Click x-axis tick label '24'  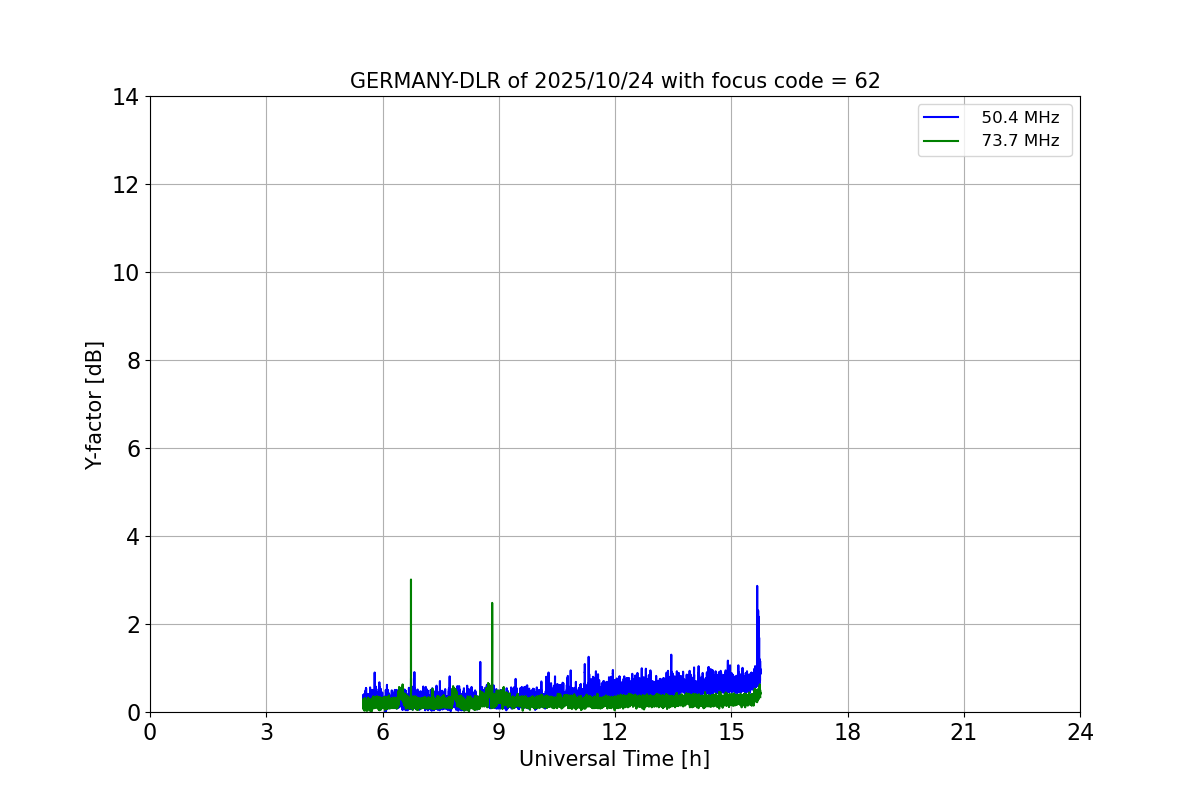(1080, 733)
